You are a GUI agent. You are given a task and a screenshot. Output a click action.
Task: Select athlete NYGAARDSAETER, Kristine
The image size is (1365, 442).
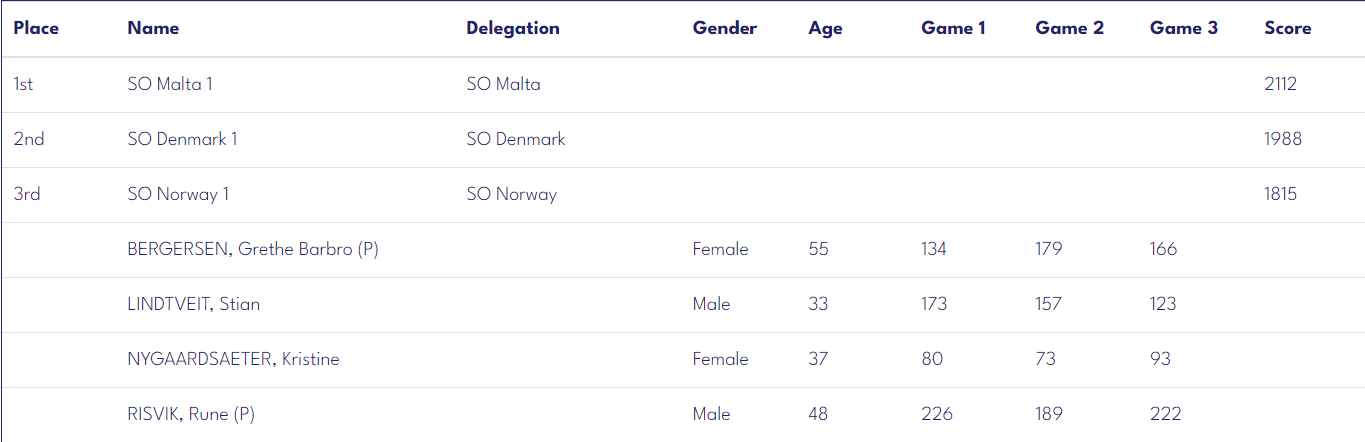click(233, 359)
